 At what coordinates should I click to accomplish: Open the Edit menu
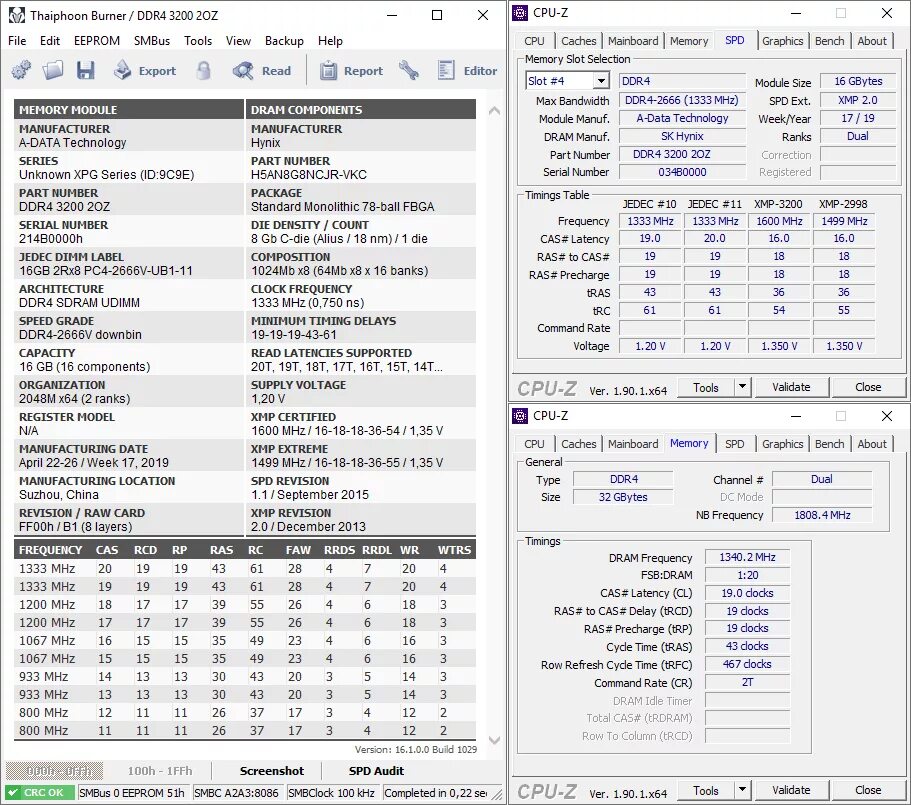click(x=50, y=41)
